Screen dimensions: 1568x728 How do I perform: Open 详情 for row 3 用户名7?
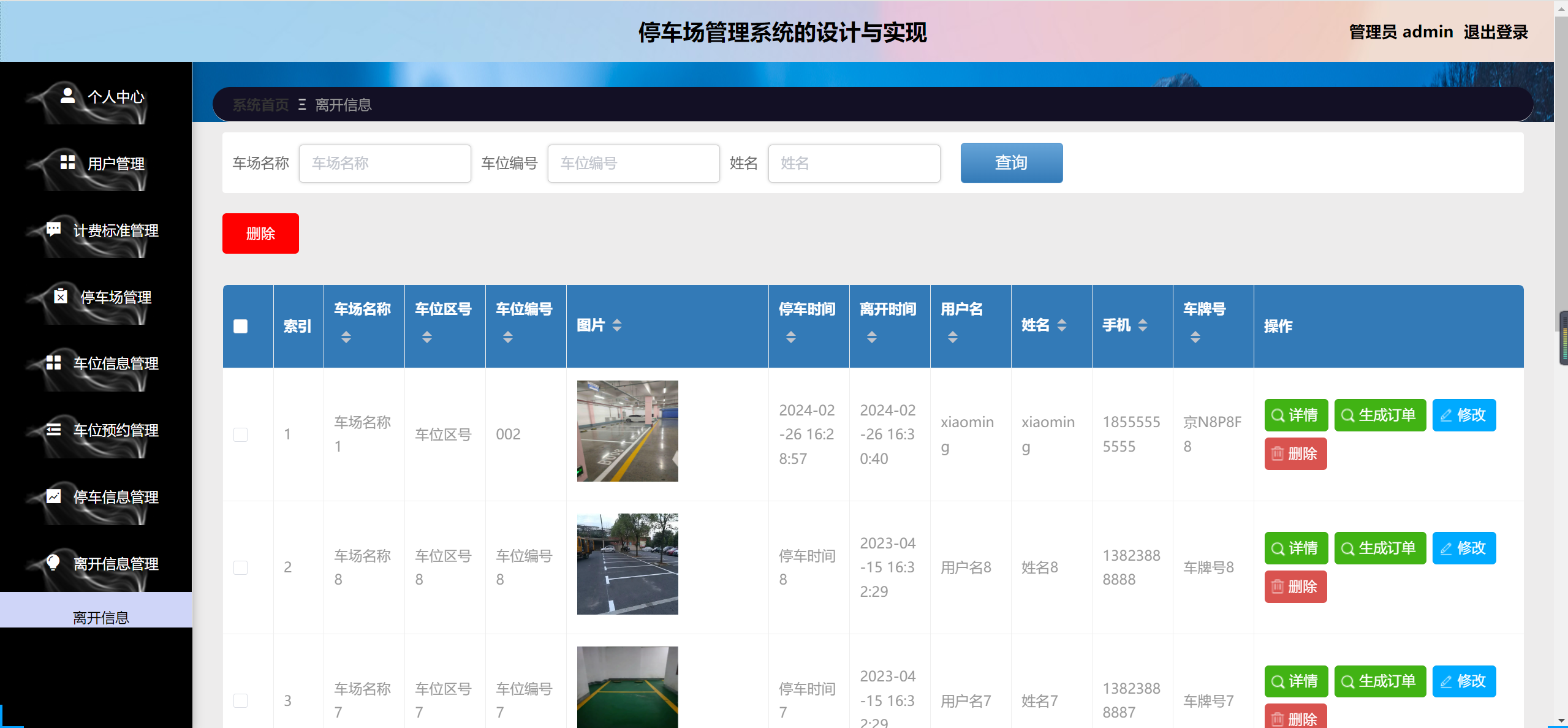[x=1296, y=681]
